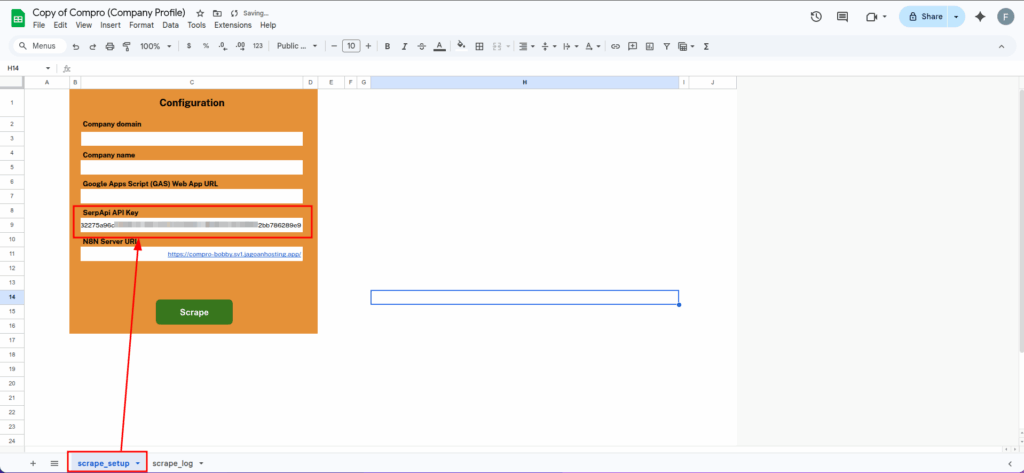1024x473 pixels.
Task: Click the Company domain input cell
Action: point(191,139)
